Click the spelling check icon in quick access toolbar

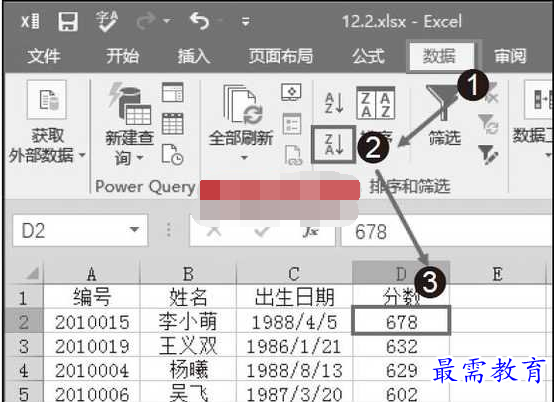[x=106, y=21]
